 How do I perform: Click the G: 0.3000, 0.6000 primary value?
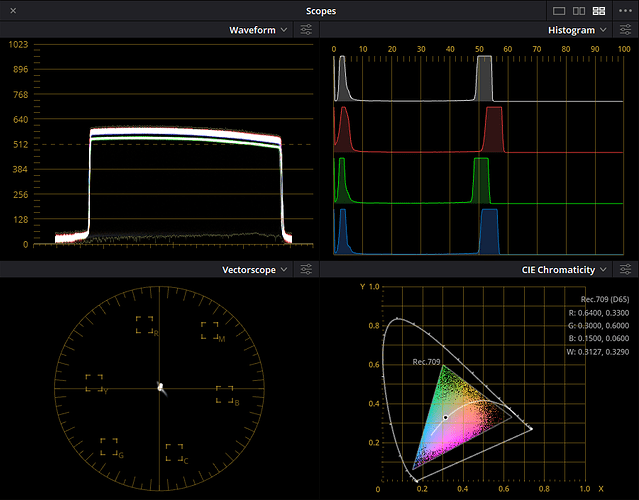point(599,326)
